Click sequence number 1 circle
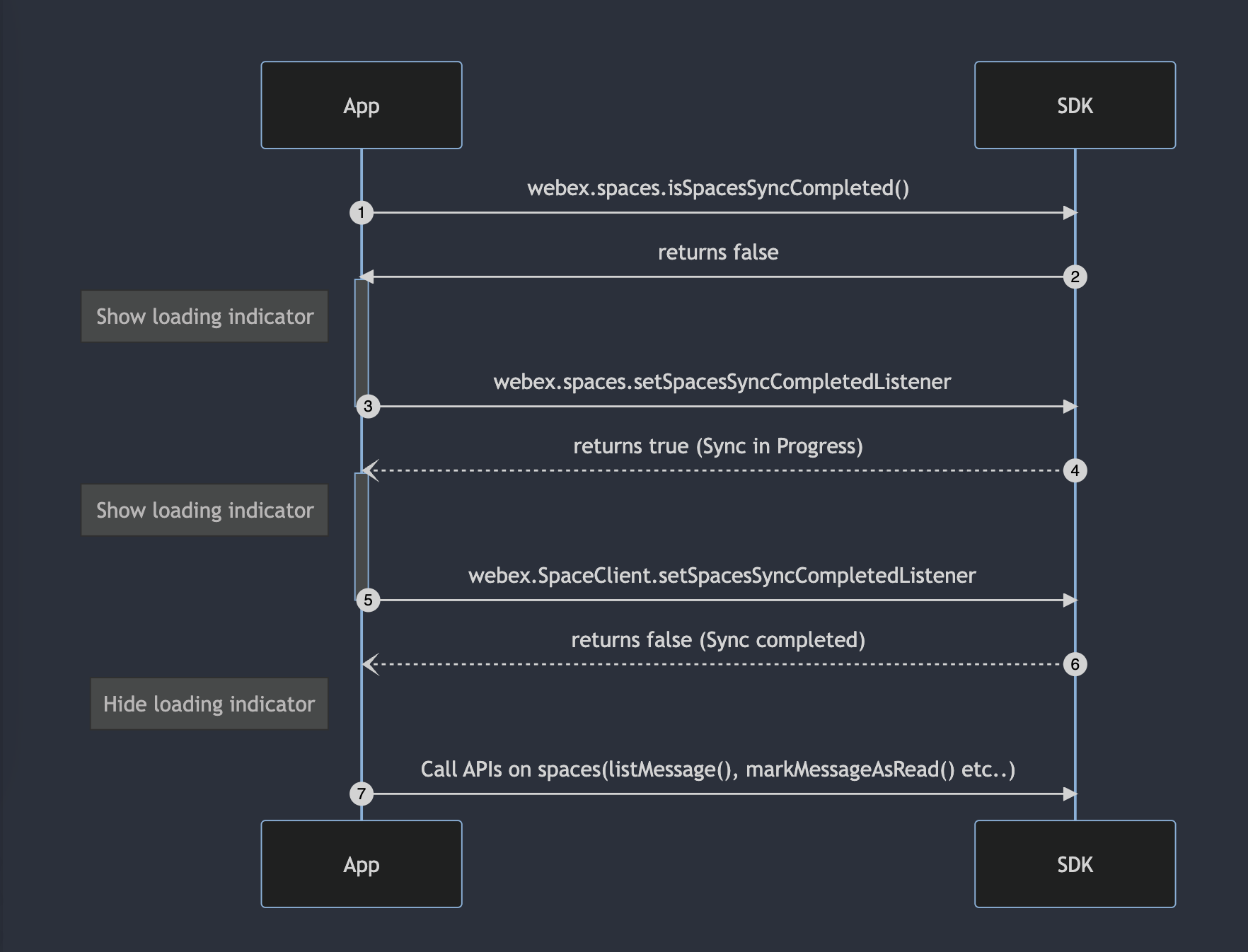The image size is (1248, 952). (x=362, y=212)
